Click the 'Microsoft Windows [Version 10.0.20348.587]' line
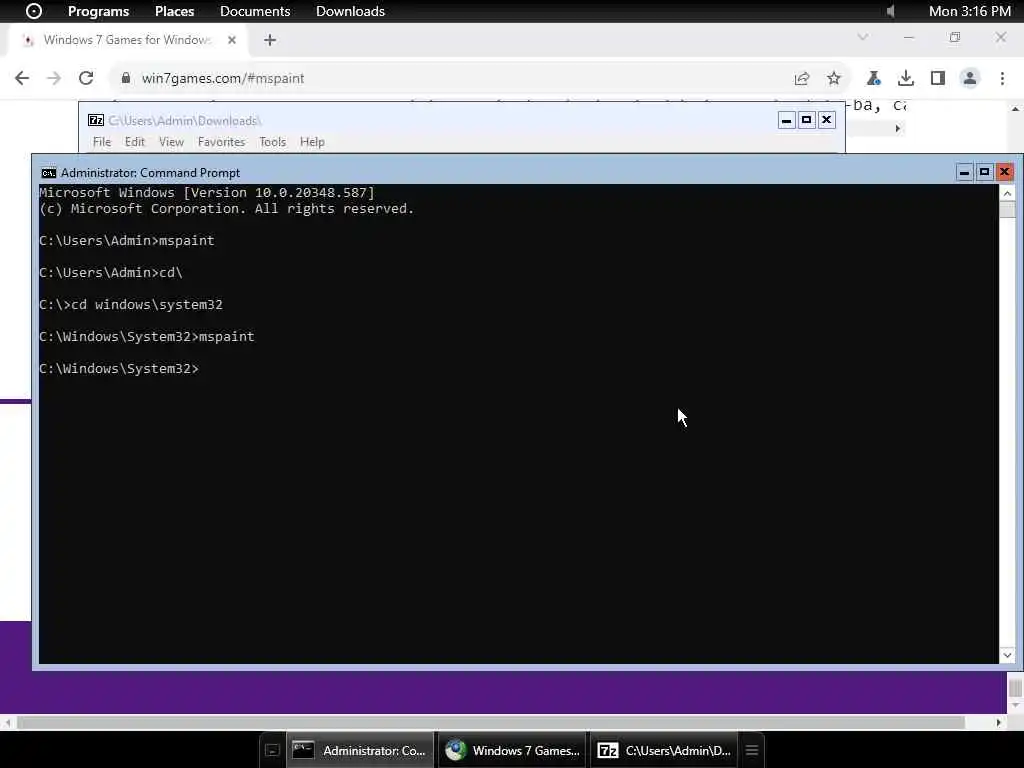Viewport: 1024px width, 768px height. pos(207,193)
